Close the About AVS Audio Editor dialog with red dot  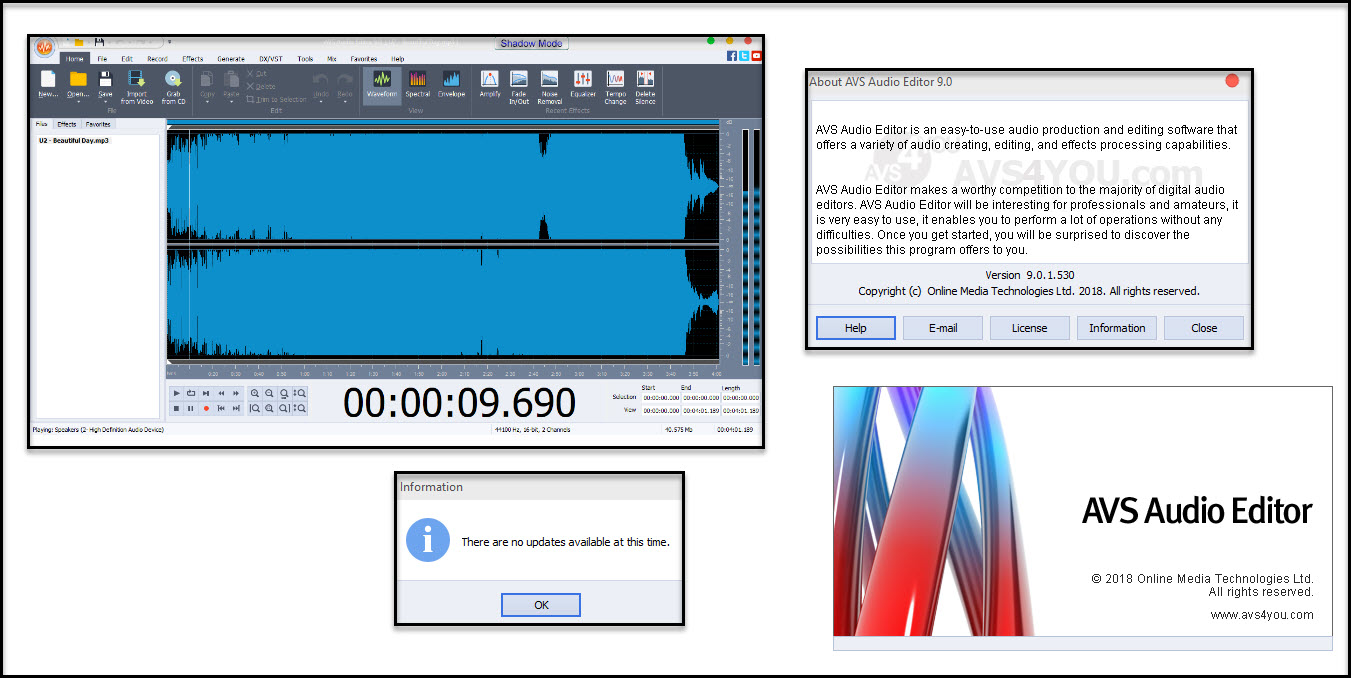[x=1232, y=81]
